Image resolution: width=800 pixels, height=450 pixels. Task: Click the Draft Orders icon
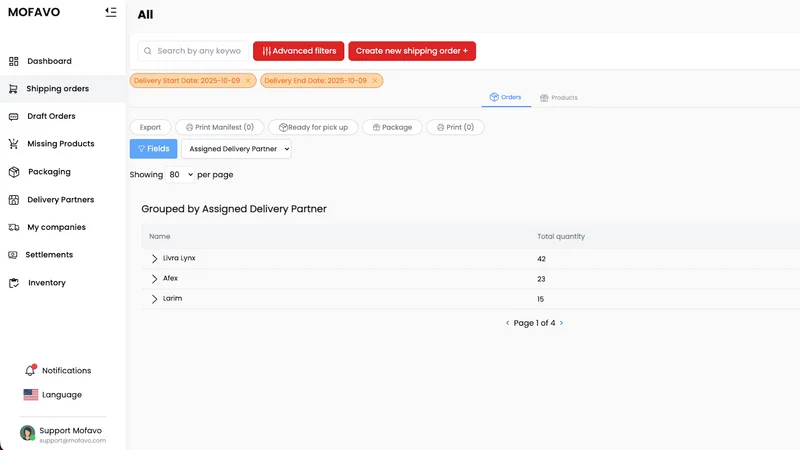tap(14, 116)
